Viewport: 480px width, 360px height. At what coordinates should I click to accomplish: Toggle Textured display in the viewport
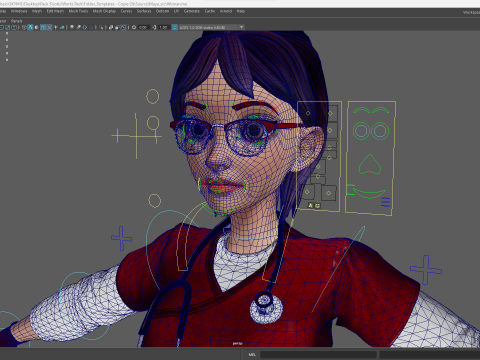49,27
